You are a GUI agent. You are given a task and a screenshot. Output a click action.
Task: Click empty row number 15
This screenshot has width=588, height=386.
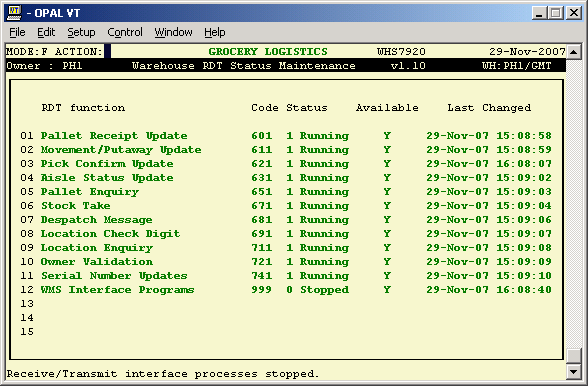(x=27, y=332)
